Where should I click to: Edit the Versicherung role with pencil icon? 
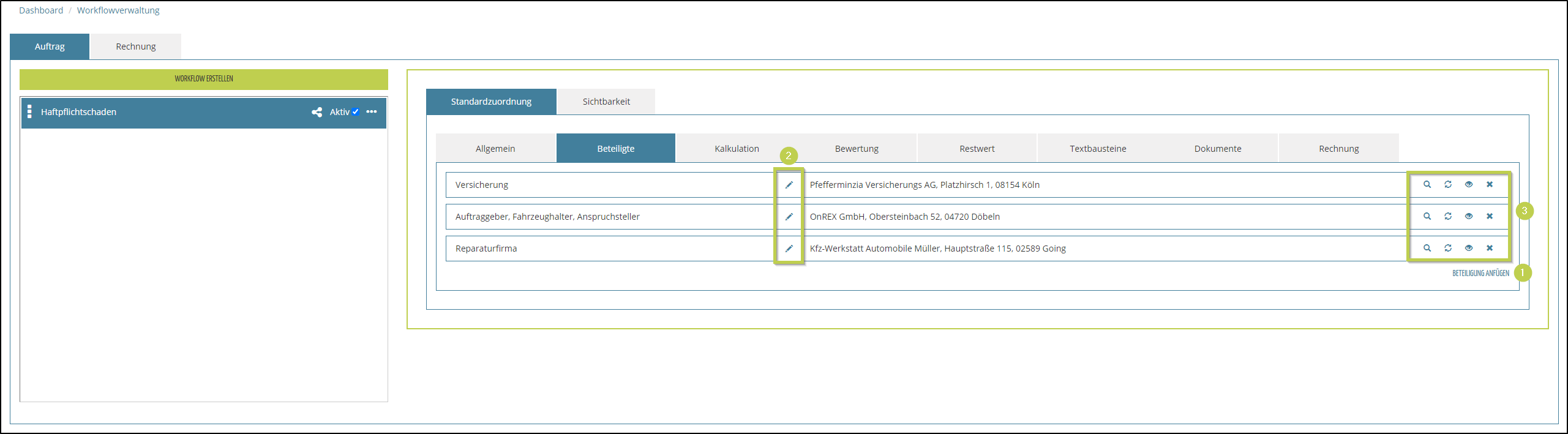pos(789,185)
